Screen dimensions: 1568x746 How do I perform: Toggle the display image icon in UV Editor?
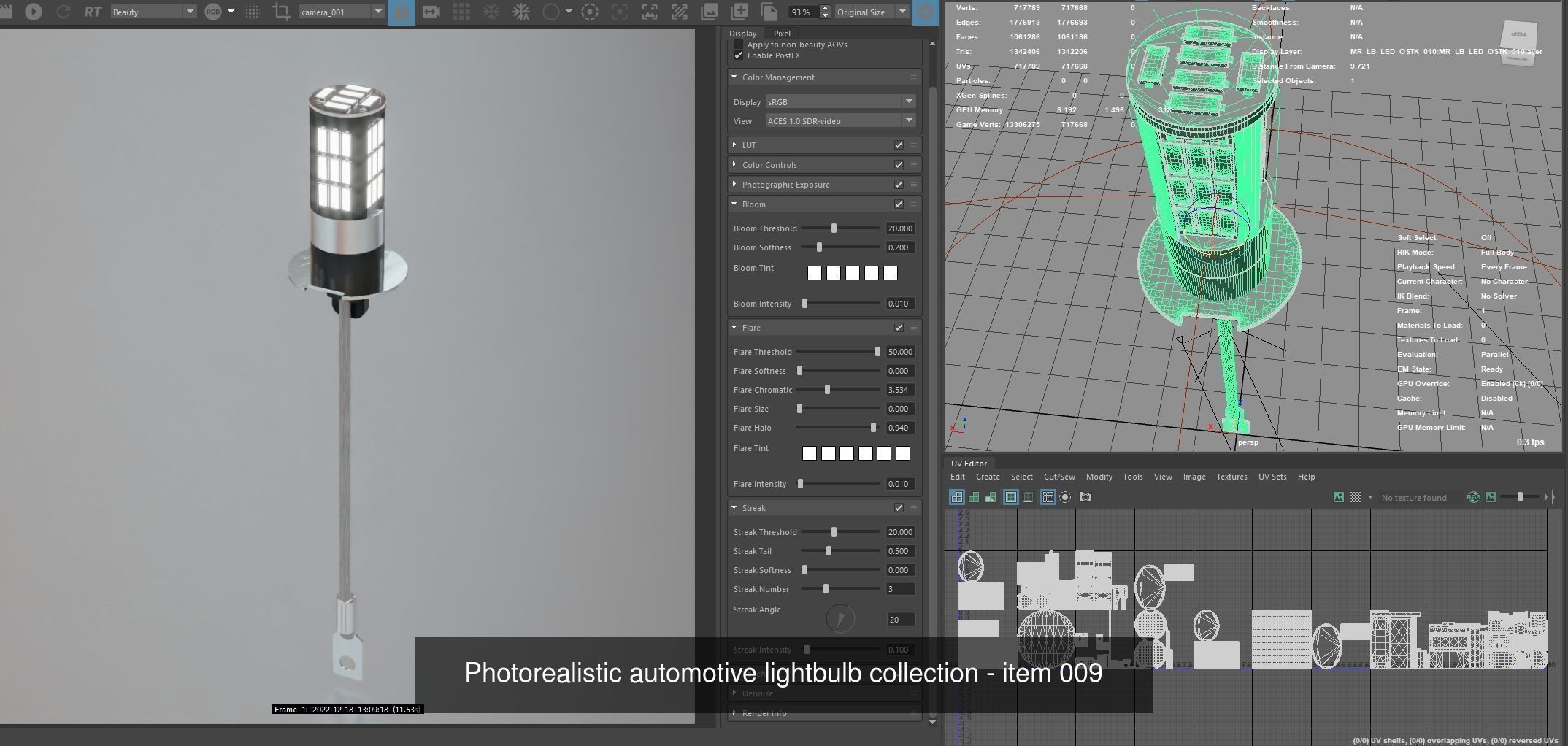coord(1338,497)
